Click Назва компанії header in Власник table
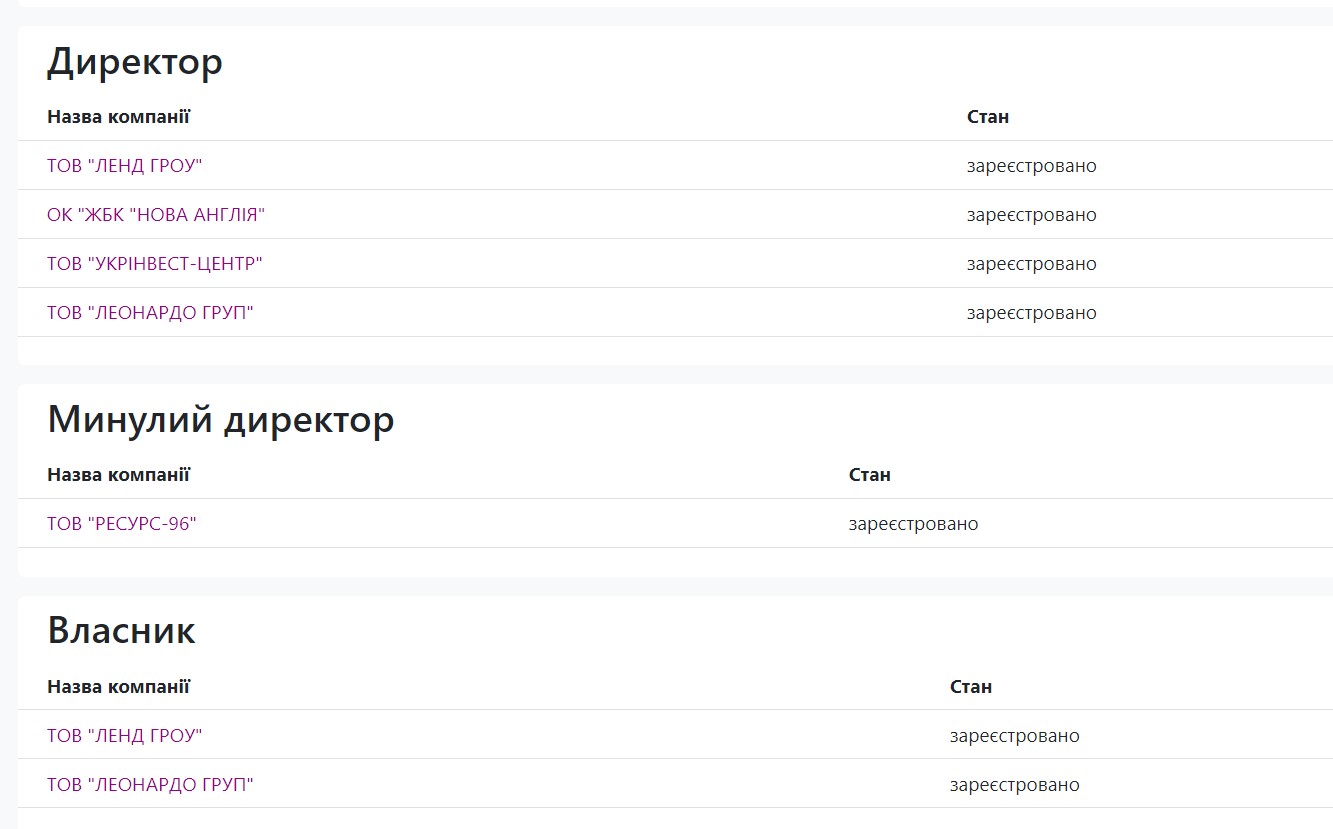 point(118,687)
